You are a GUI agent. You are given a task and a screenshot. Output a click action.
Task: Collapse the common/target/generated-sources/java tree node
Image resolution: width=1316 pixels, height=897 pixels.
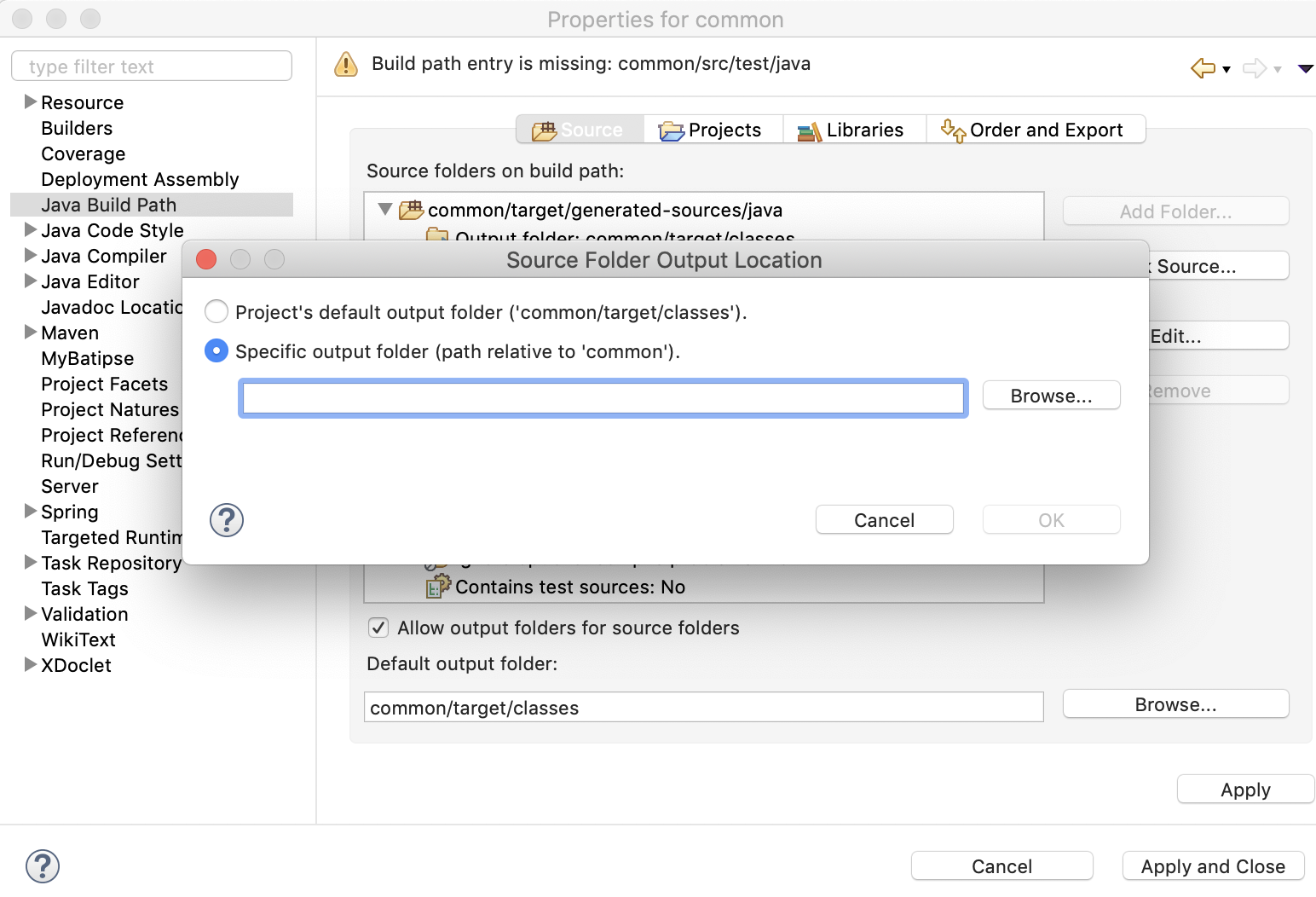[x=384, y=209]
